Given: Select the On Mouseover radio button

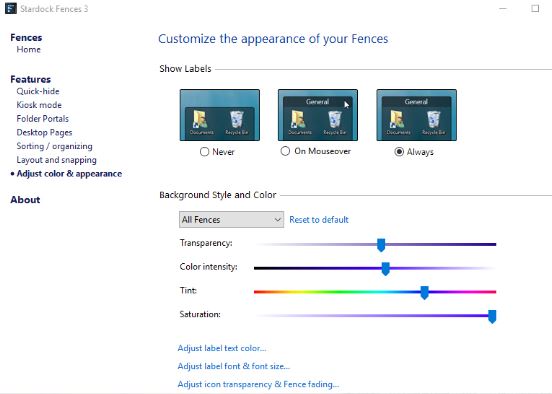Looking at the screenshot, I should click(x=285, y=151).
